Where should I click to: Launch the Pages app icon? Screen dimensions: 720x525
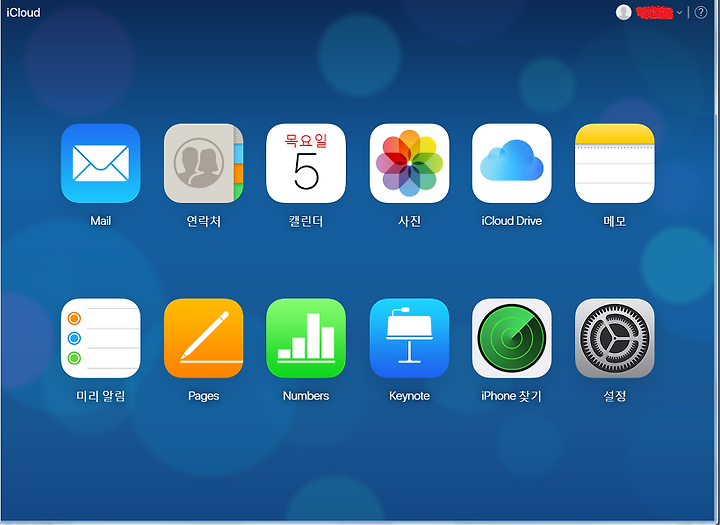click(x=203, y=338)
